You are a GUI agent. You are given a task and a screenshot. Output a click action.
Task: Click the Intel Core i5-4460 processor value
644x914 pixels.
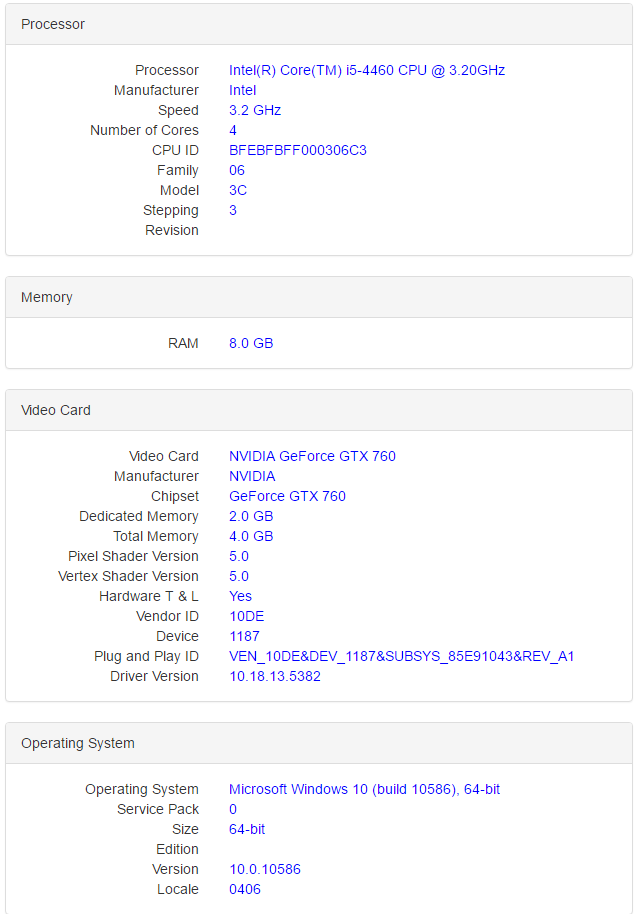(x=366, y=70)
